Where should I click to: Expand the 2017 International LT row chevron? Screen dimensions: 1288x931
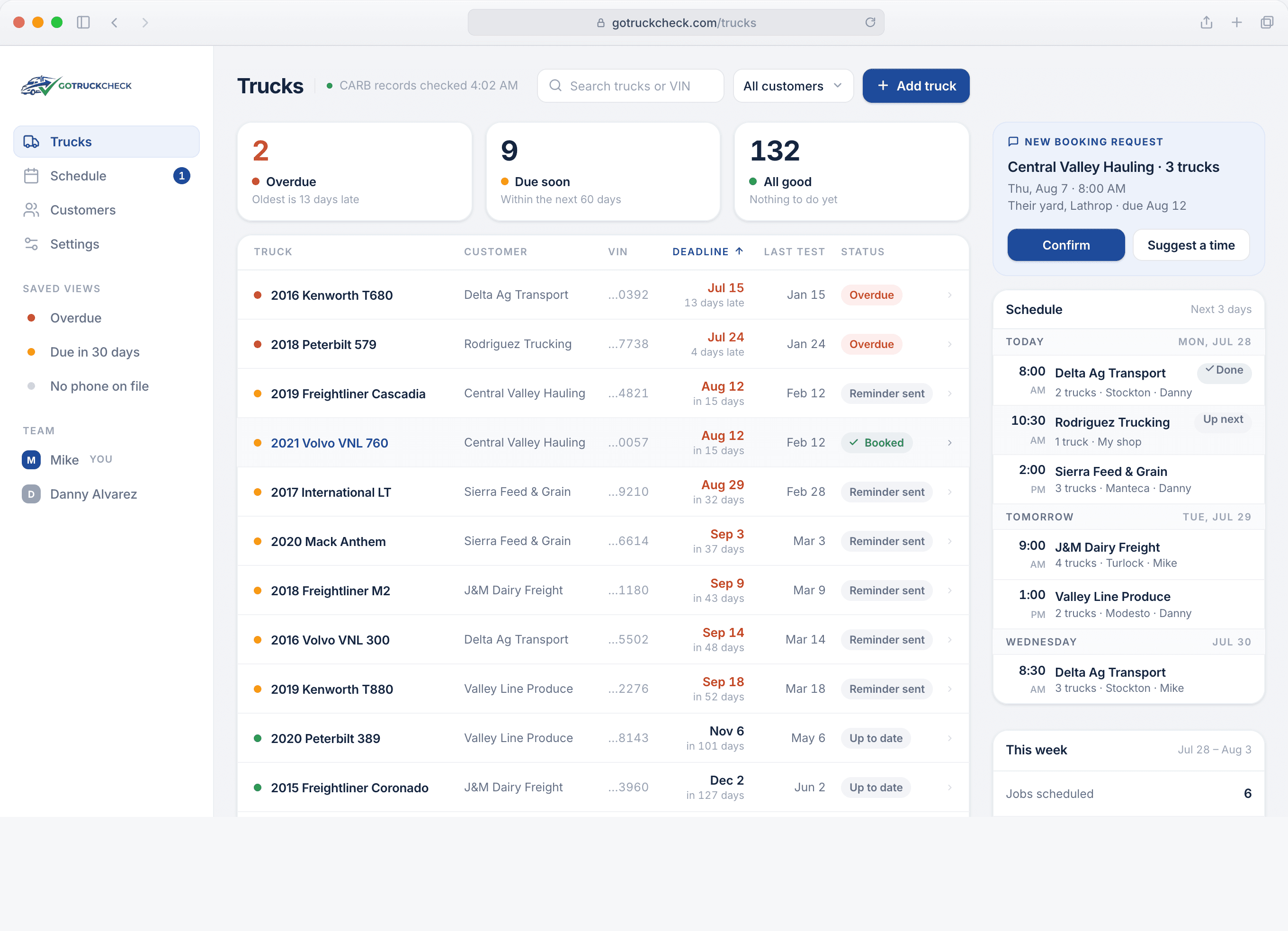(949, 492)
